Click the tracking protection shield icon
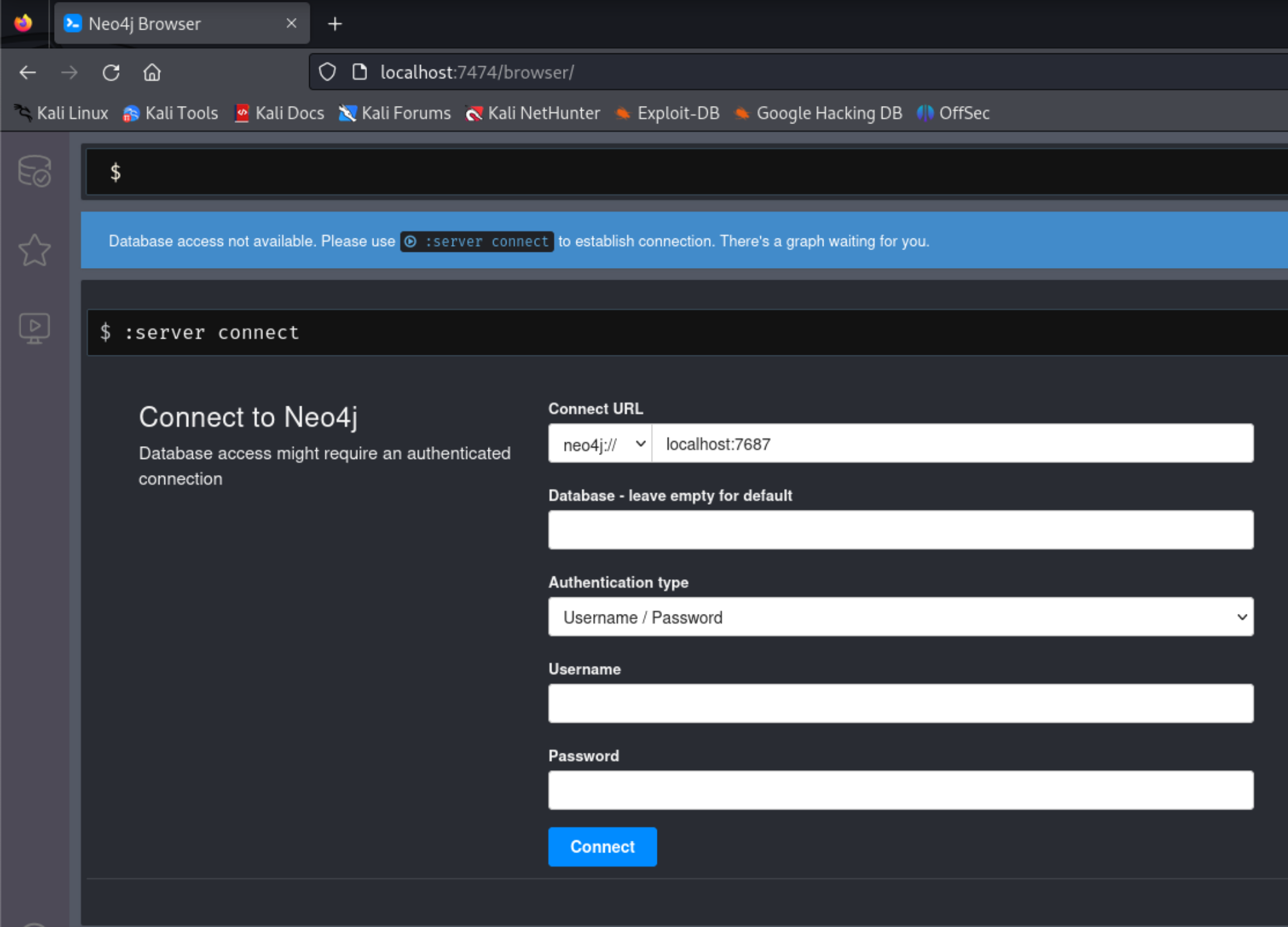This screenshot has height=927, width=1288. (326, 72)
